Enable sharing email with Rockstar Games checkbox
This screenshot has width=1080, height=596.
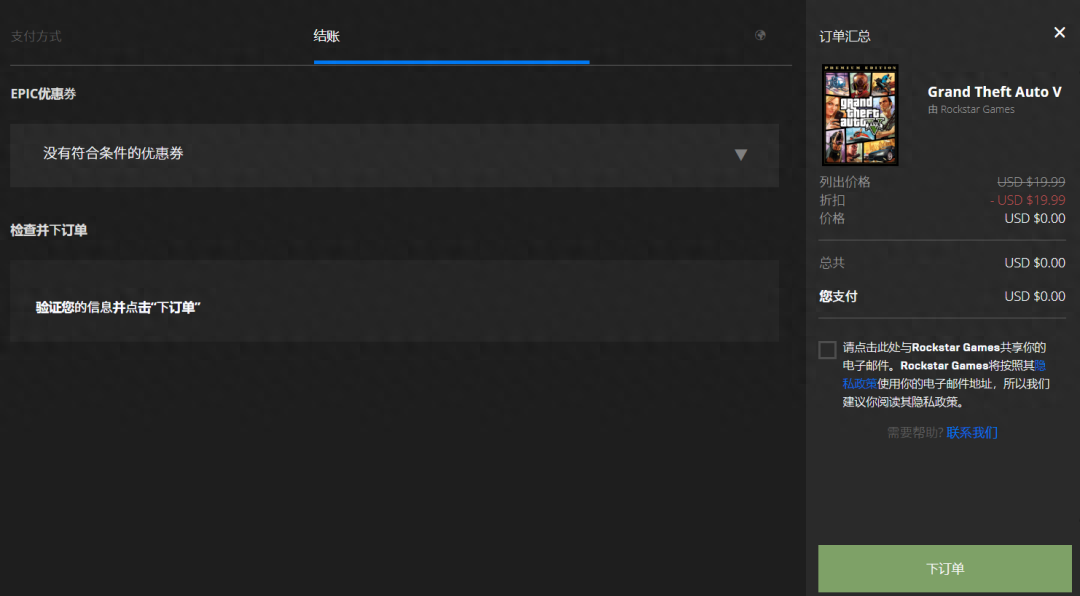click(x=827, y=350)
